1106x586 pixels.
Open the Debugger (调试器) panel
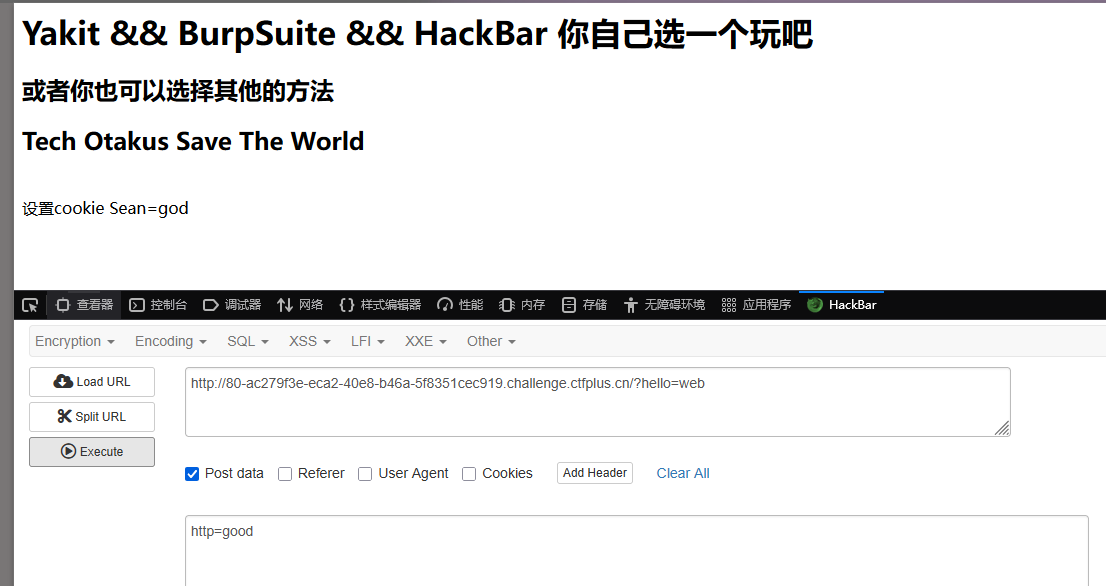click(232, 305)
